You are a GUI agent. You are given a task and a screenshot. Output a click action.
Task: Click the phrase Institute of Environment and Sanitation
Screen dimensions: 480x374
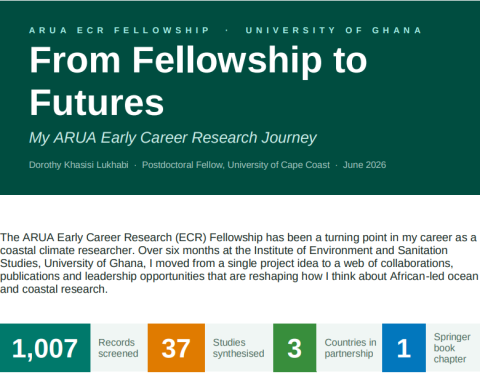pos(351,250)
